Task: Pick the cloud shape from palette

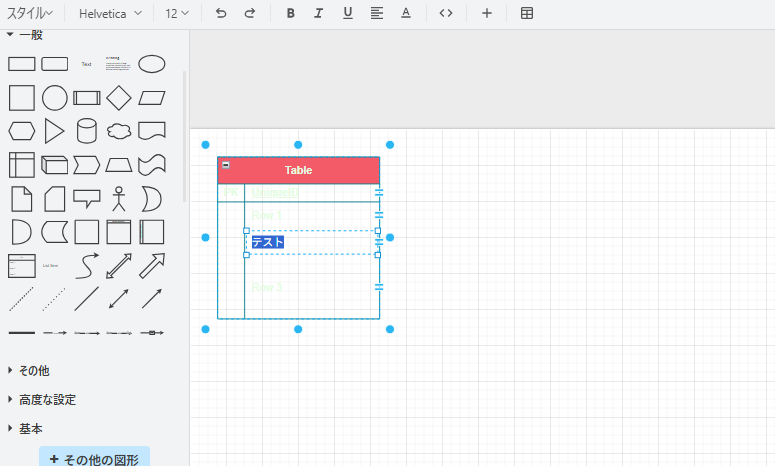Action: [x=119, y=131]
